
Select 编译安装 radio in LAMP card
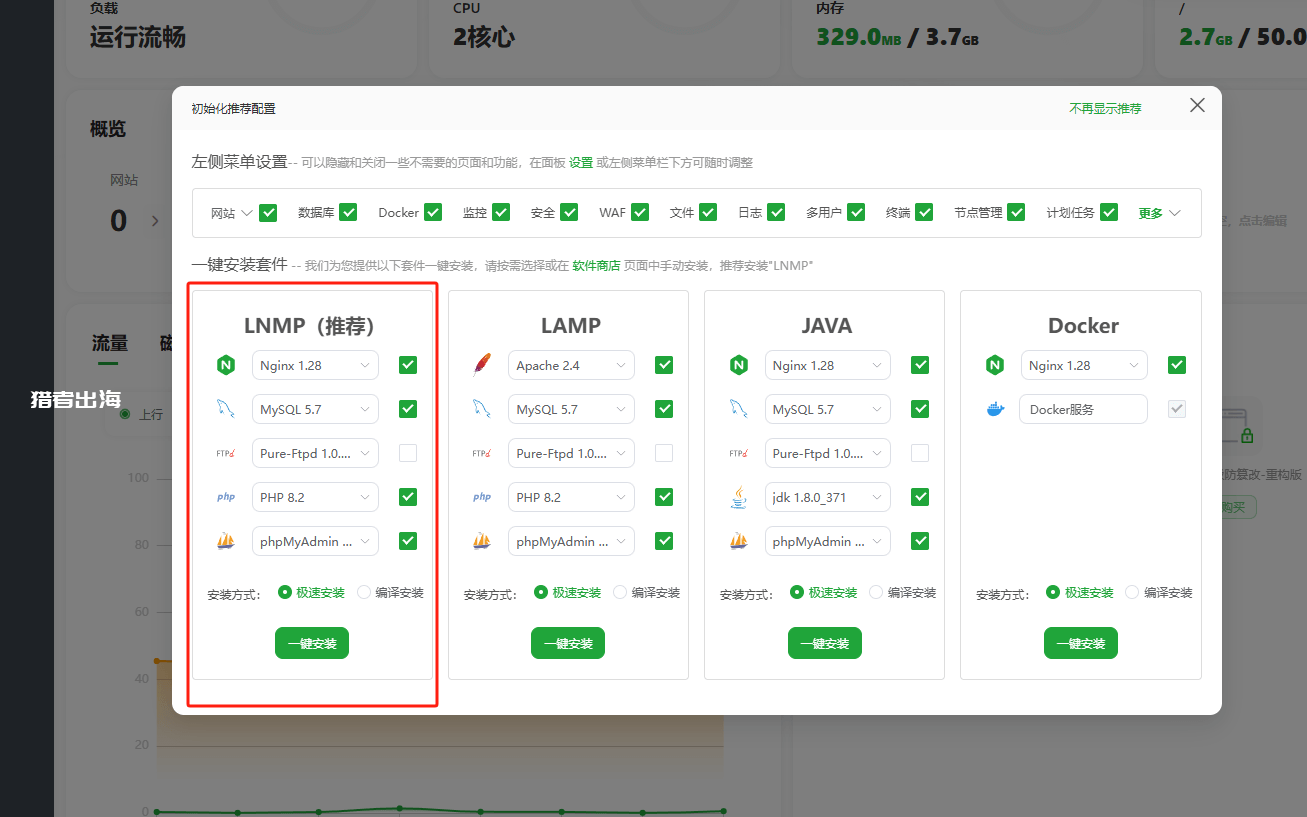620,592
